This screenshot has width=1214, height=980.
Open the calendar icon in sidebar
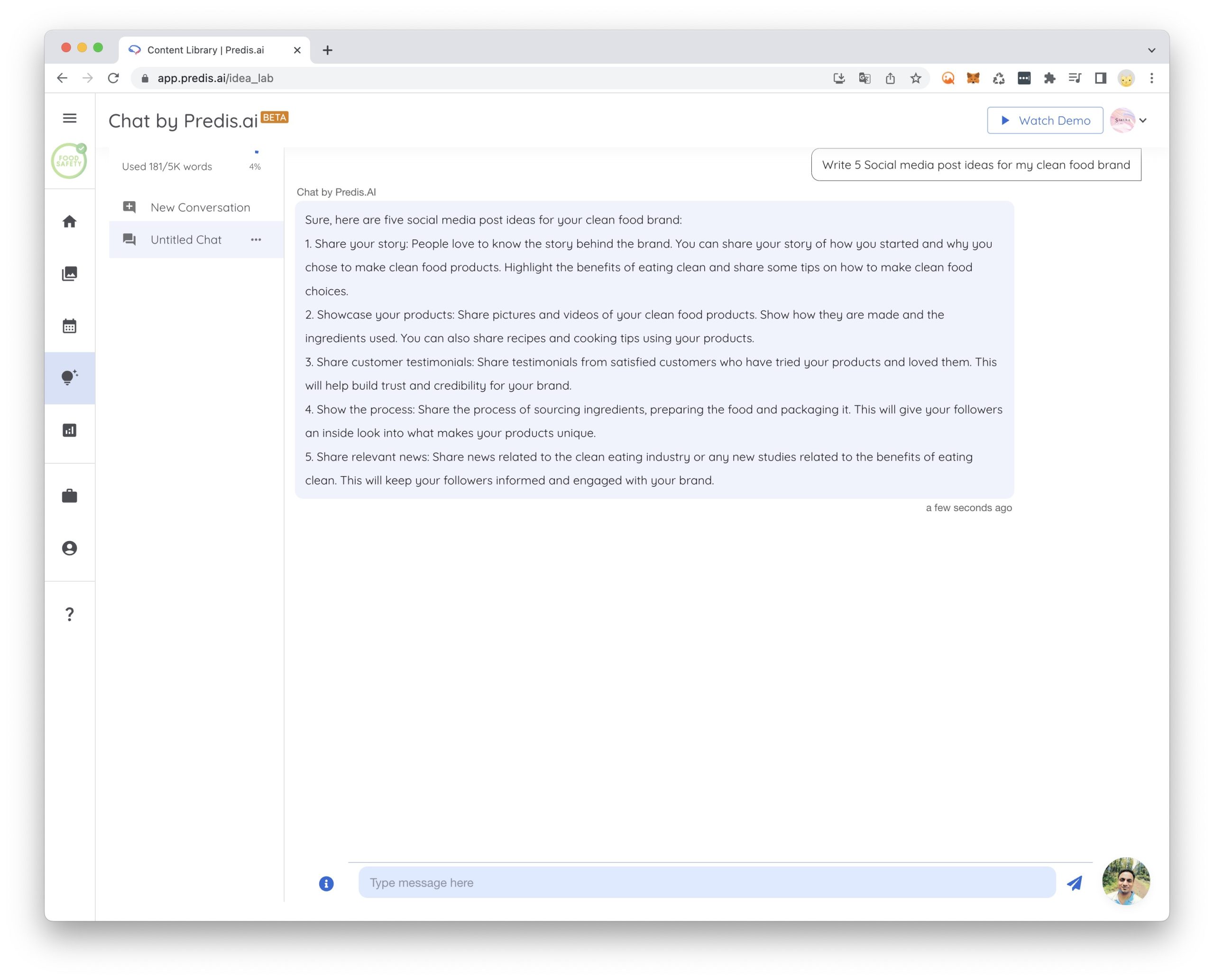tap(69, 326)
